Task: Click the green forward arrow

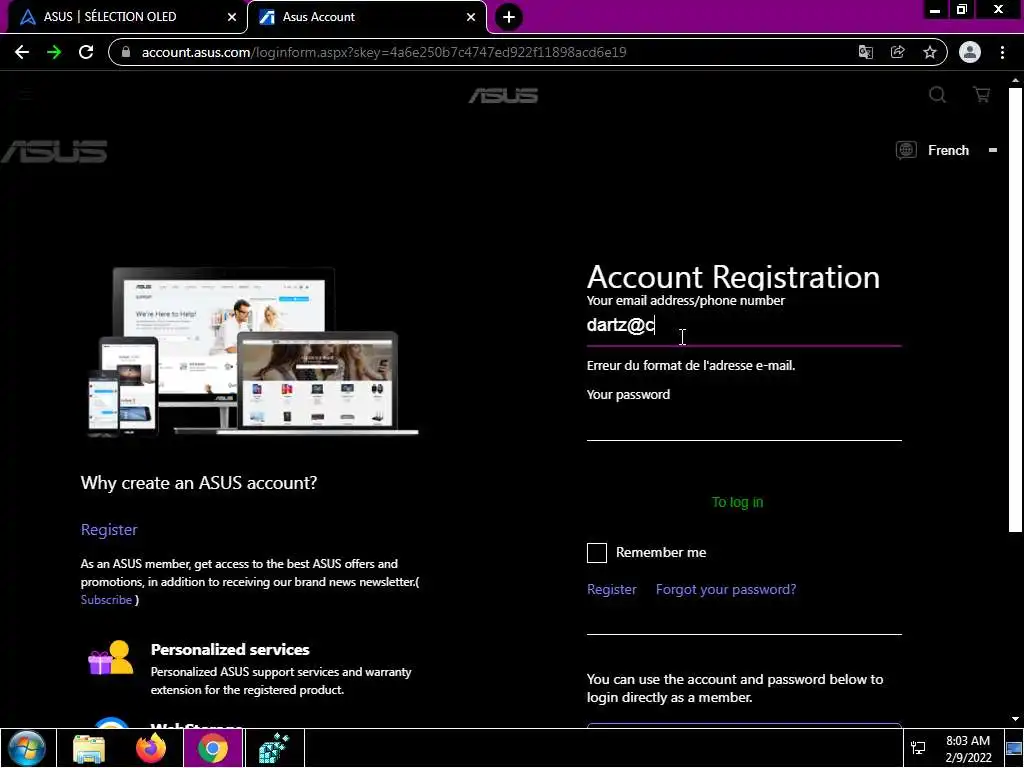Action: click(54, 52)
